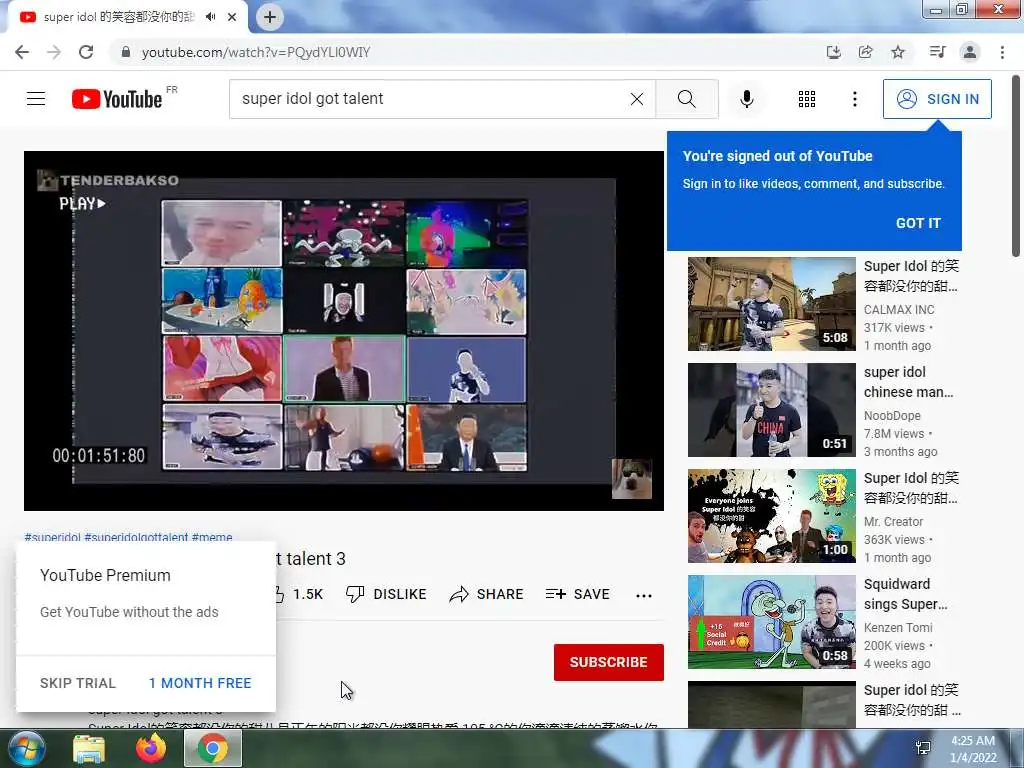Screen dimensions: 1024x768
Task: Click the NoobDope channel name
Action: pyautogui.click(x=892, y=415)
